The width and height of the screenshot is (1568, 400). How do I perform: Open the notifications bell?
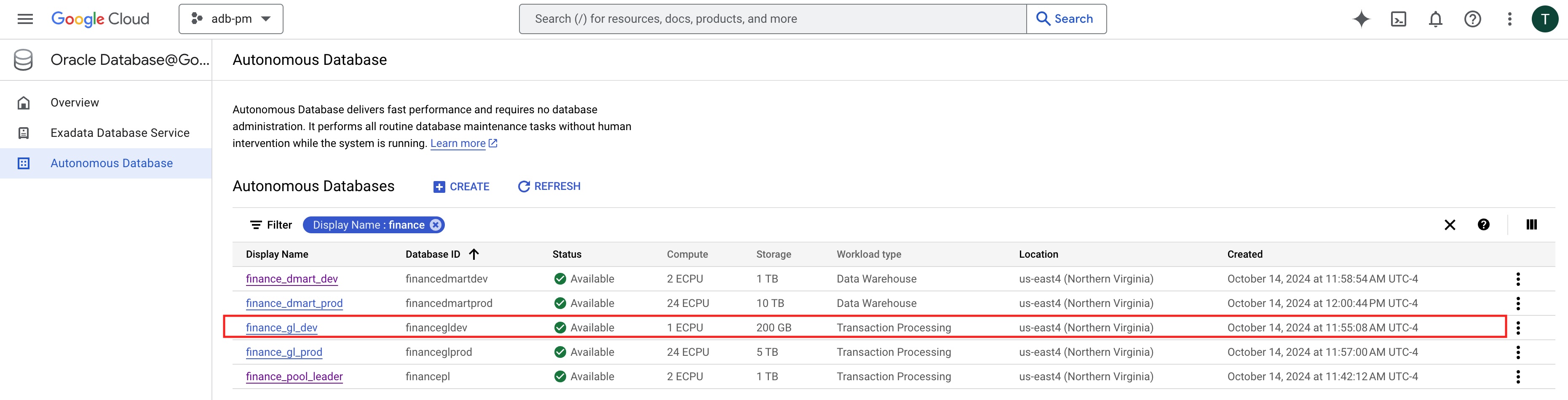pyautogui.click(x=1435, y=19)
